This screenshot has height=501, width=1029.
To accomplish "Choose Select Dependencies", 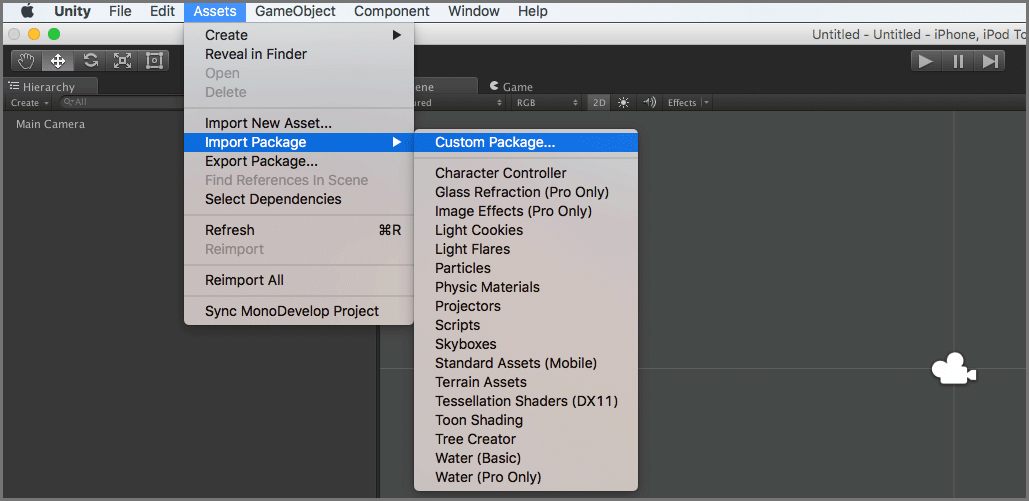I will pos(299,199).
